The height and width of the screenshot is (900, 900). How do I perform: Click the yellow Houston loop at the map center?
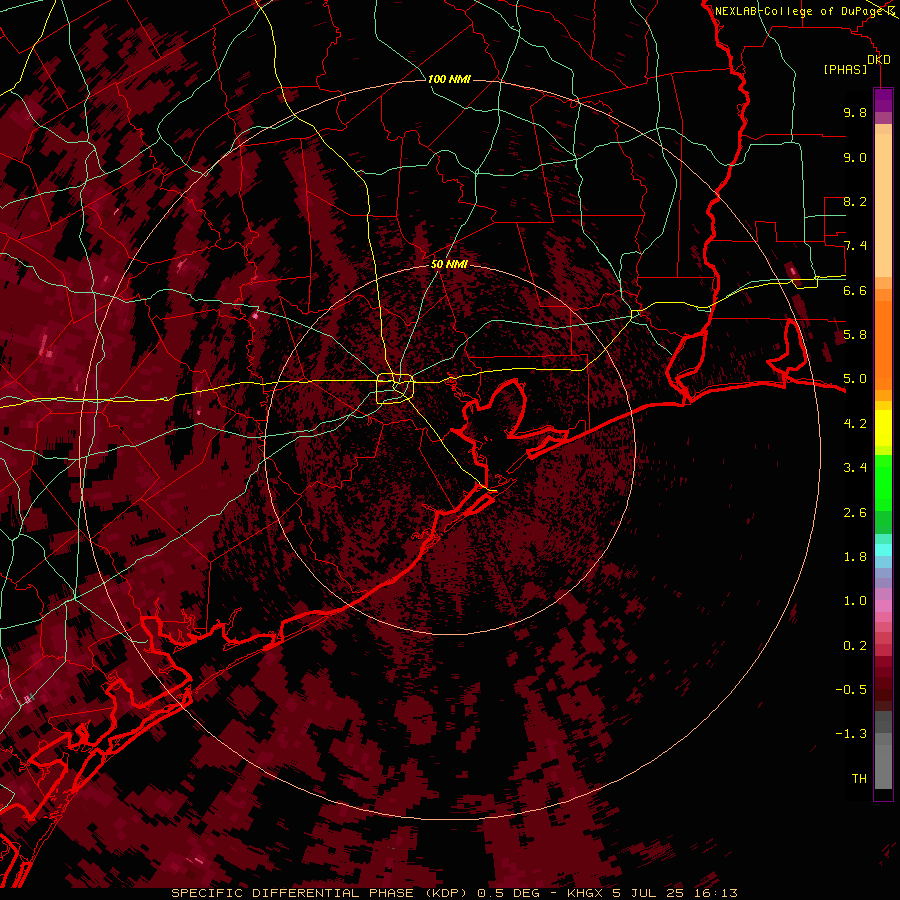click(395, 389)
